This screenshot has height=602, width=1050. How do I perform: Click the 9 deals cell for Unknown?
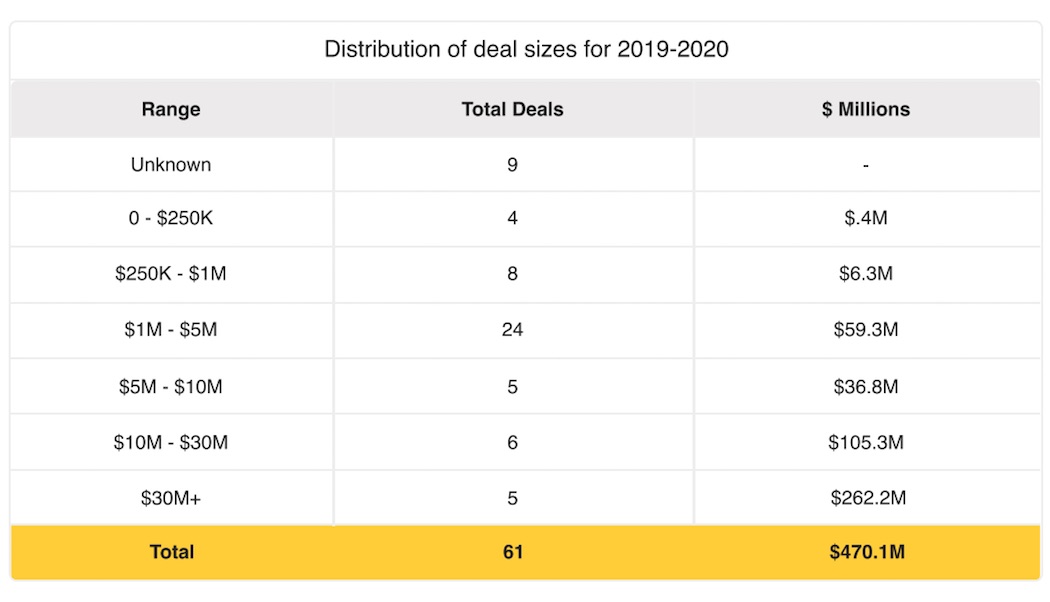point(512,165)
